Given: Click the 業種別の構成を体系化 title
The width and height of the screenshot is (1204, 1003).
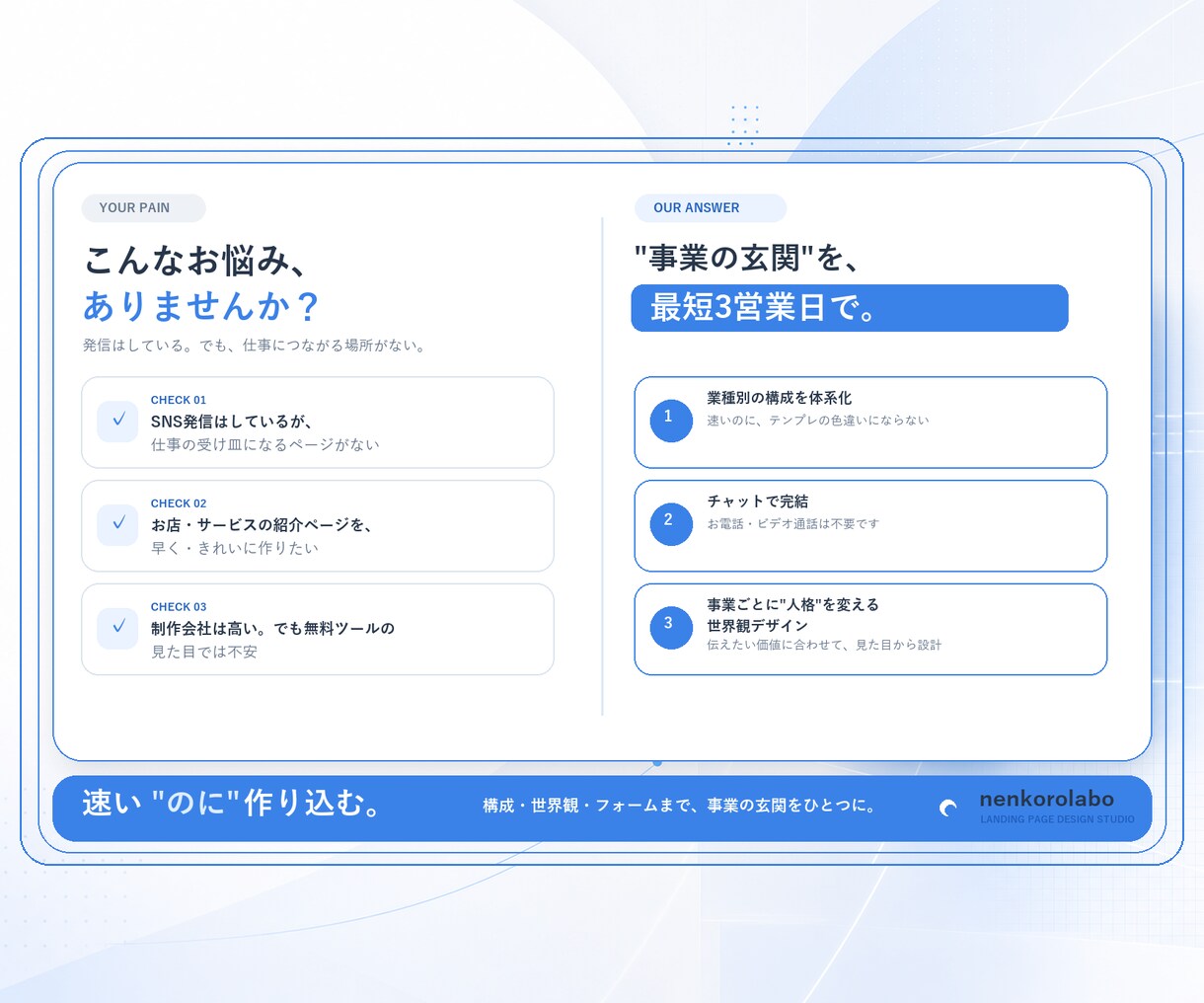Looking at the screenshot, I should click(780, 398).
